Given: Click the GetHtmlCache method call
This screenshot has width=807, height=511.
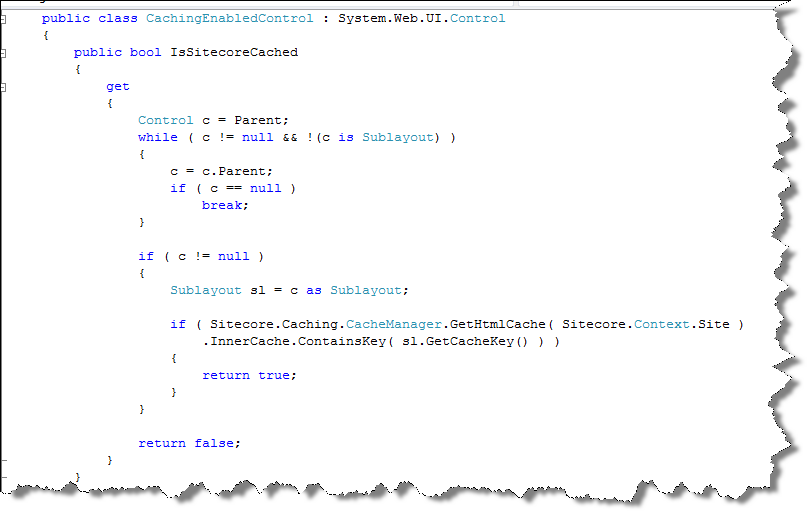Looking at the screenshot, I should (498, 324).
